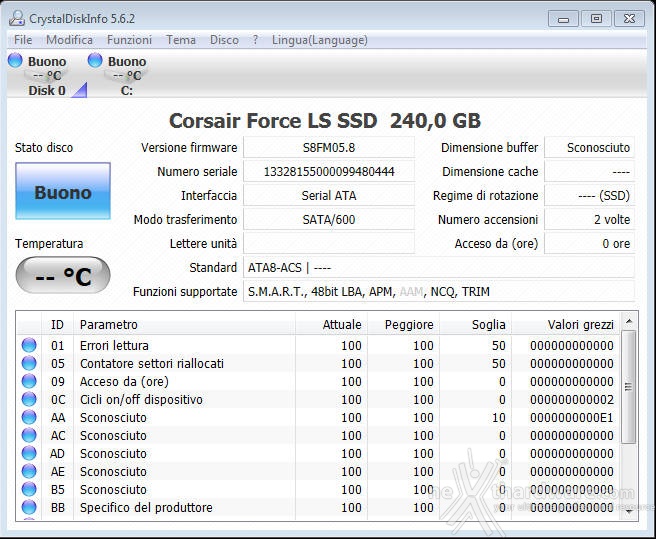Screen dimensions: 656x539
Task: Open the File menu
Action: click(x=23, y=40)
